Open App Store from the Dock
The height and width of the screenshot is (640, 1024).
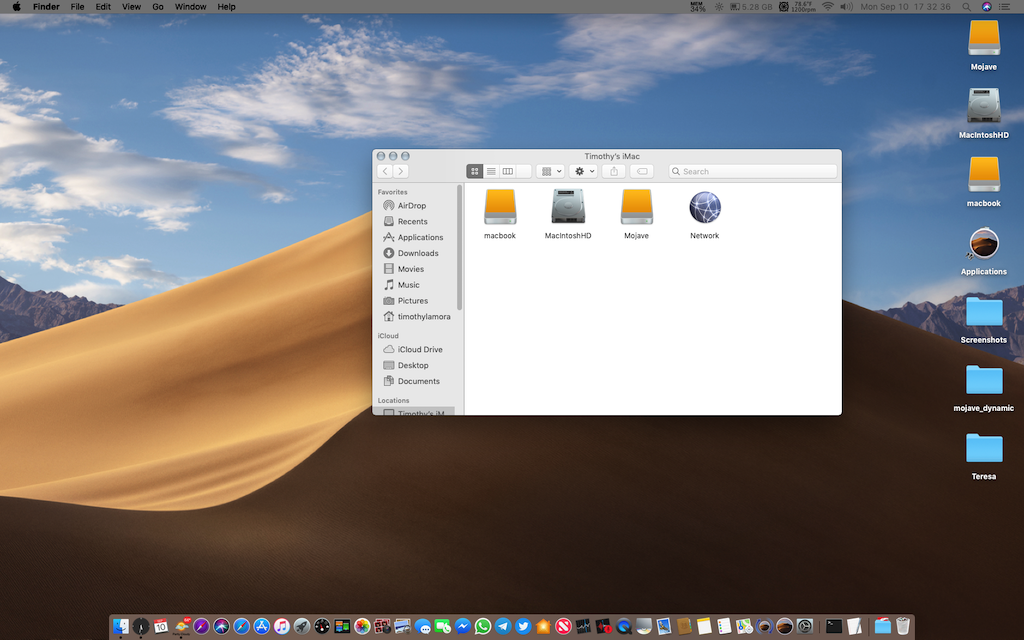262,626
